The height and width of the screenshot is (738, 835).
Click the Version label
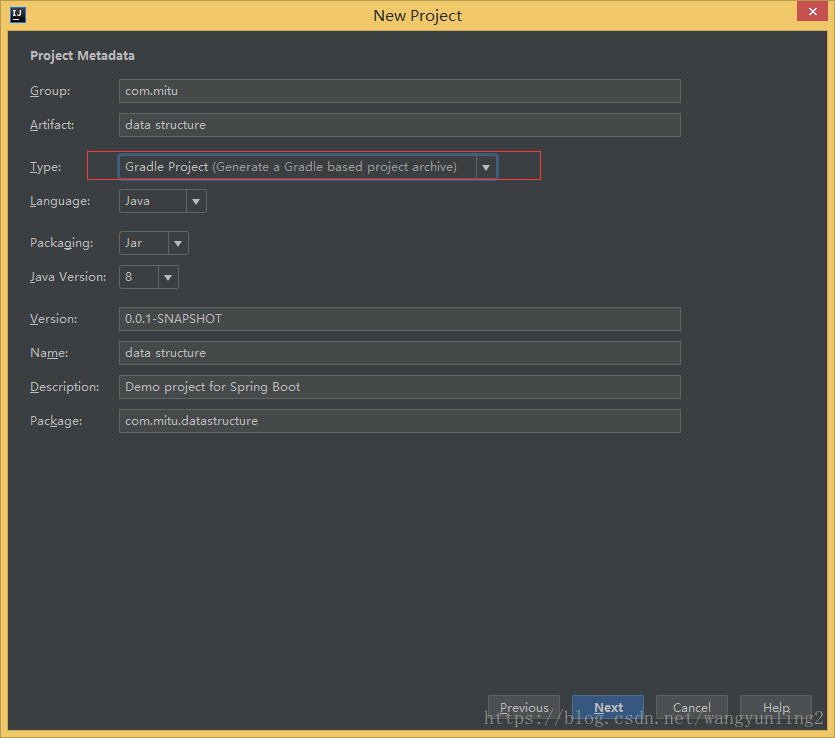[54, 319]
